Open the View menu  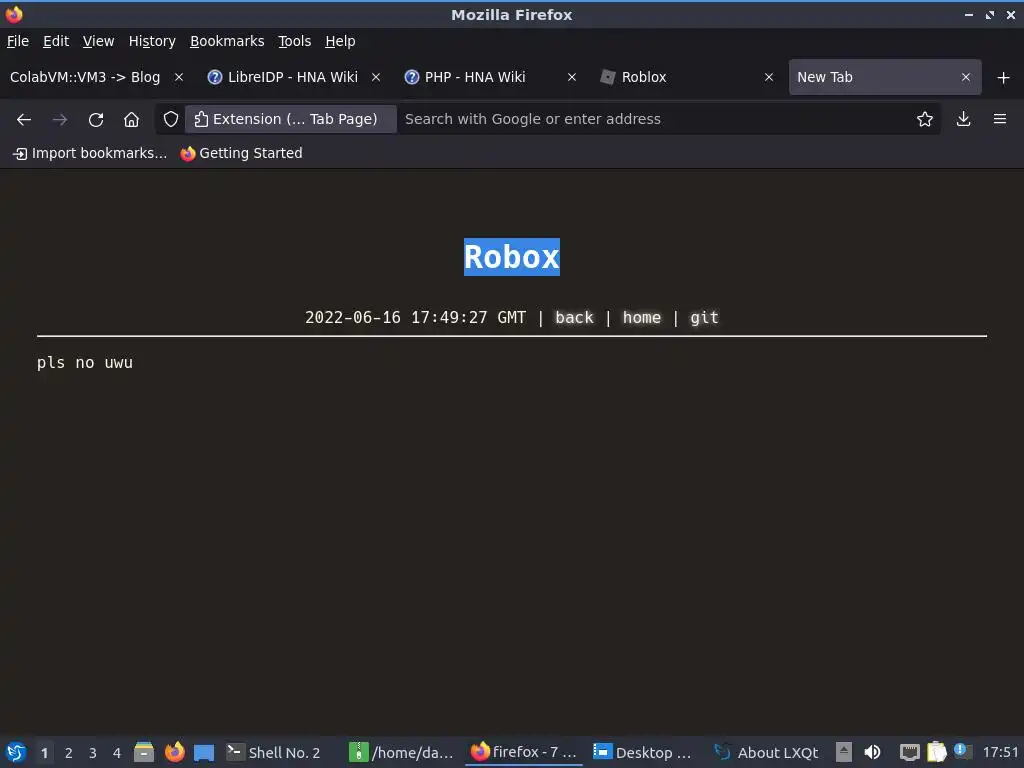(98, 41)
